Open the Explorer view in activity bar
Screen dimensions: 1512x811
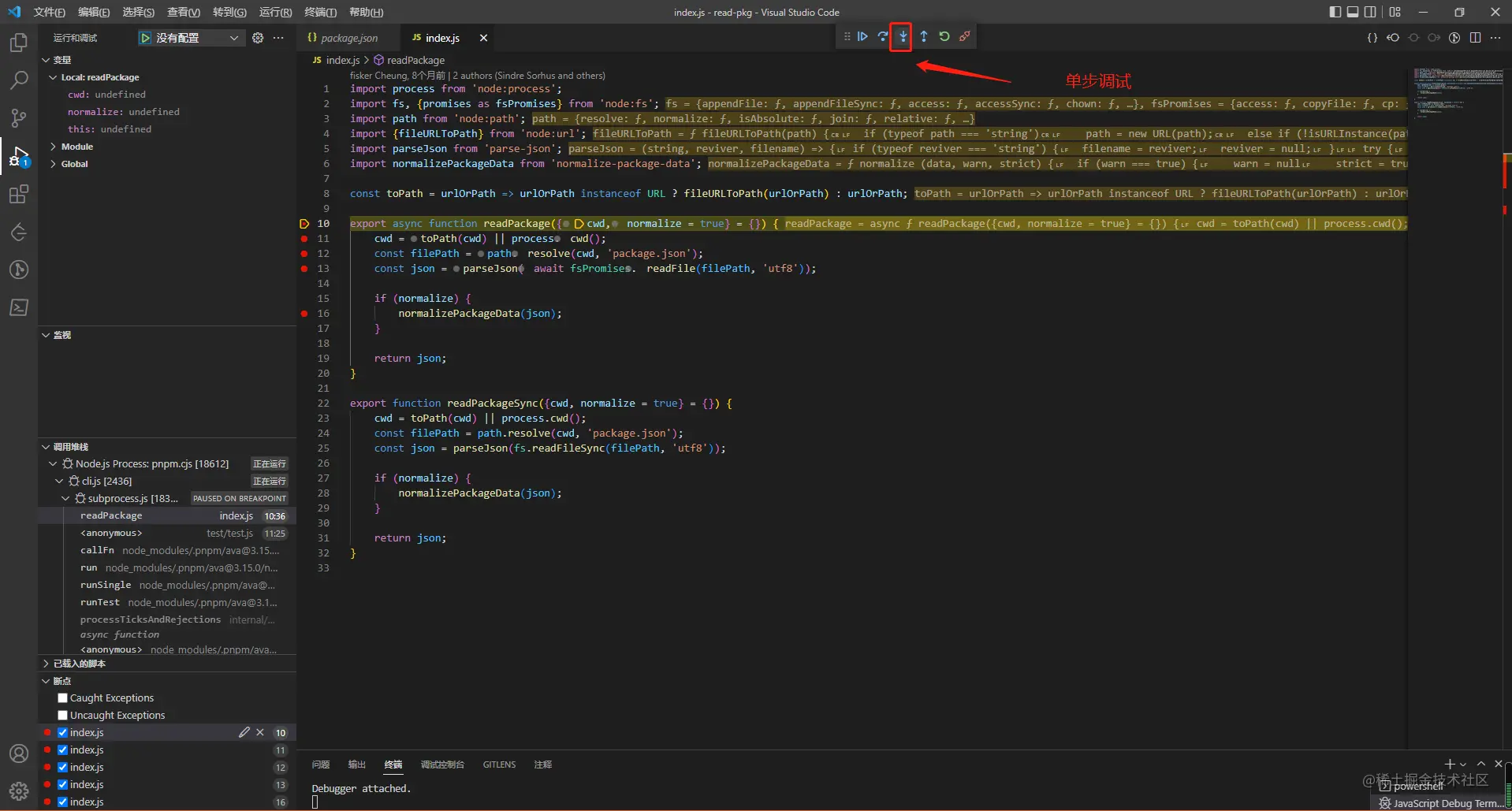(19, 43)
